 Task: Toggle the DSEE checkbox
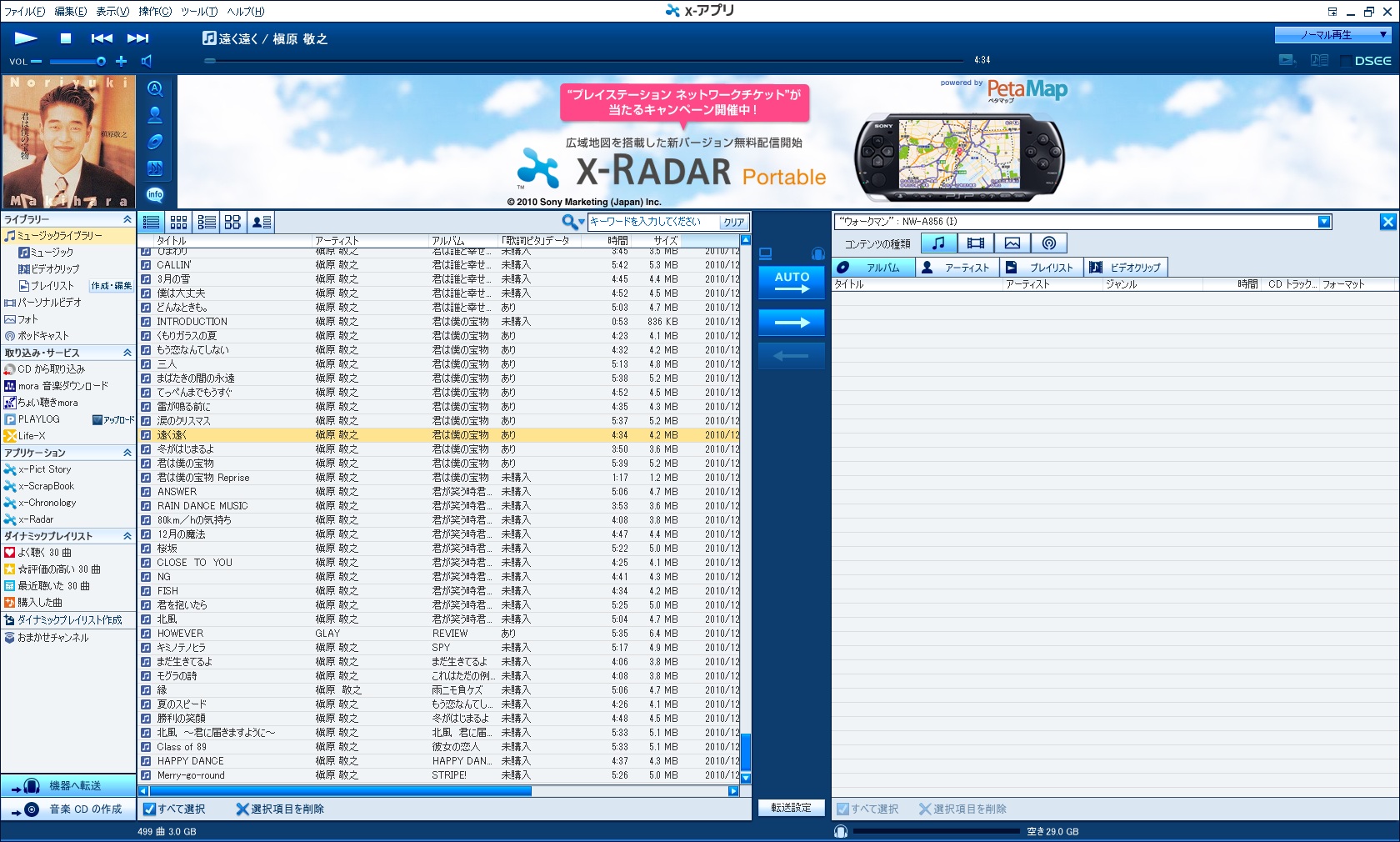coord(1347,61)
